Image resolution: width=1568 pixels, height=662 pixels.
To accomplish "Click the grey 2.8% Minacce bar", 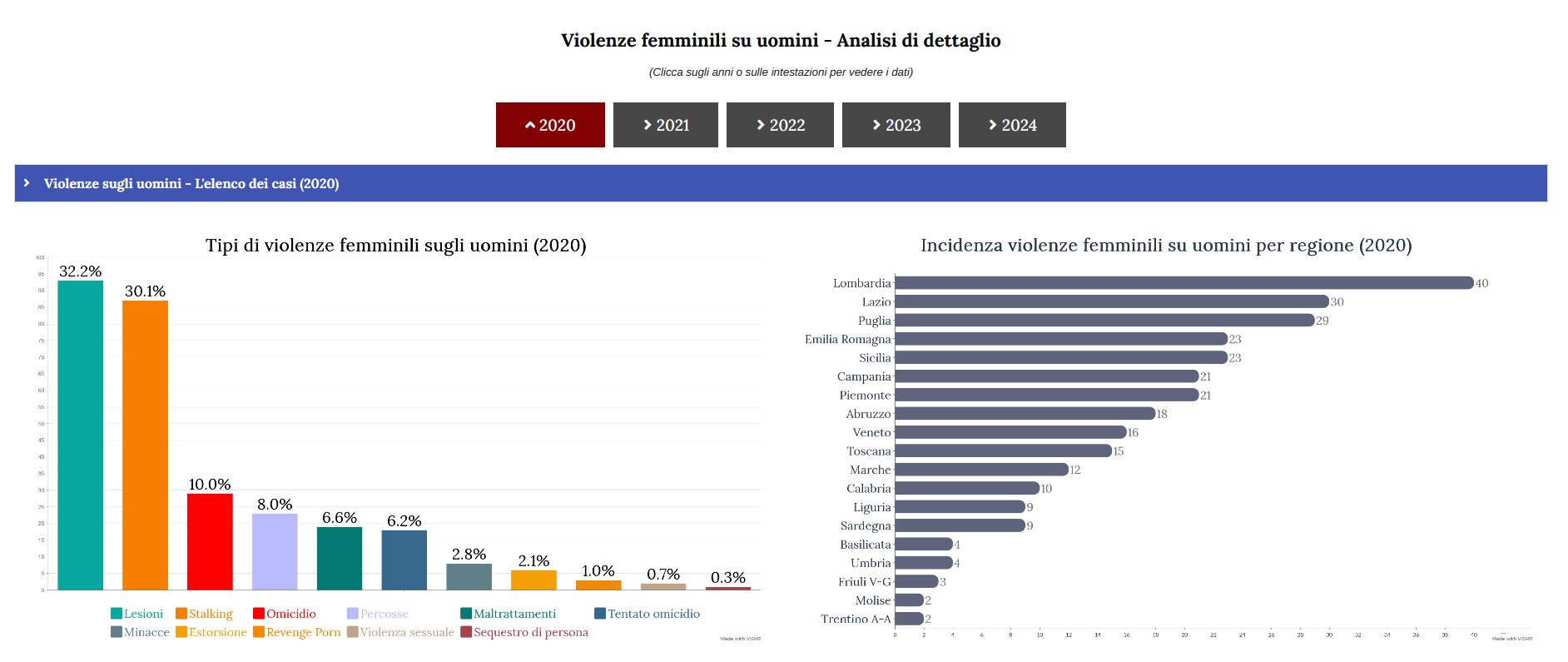I will 469,577.
